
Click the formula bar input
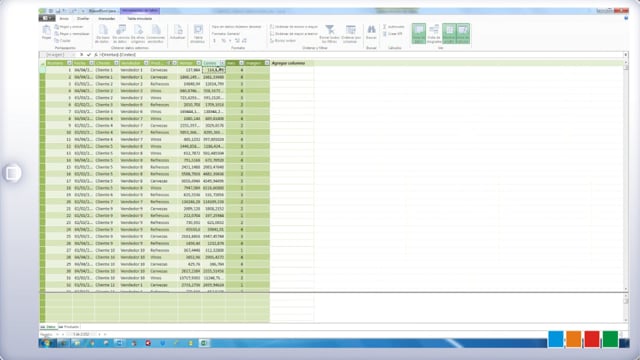click(361, 55)
